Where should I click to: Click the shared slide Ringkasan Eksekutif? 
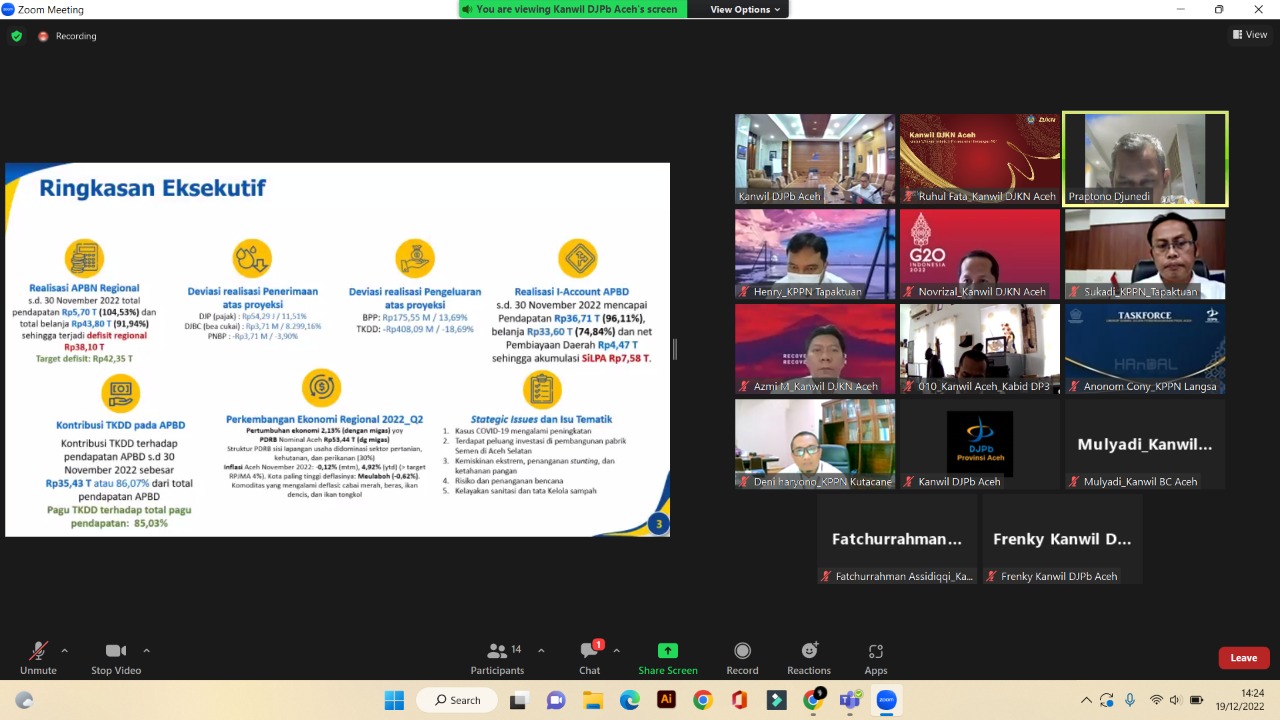tap(337, 350)
